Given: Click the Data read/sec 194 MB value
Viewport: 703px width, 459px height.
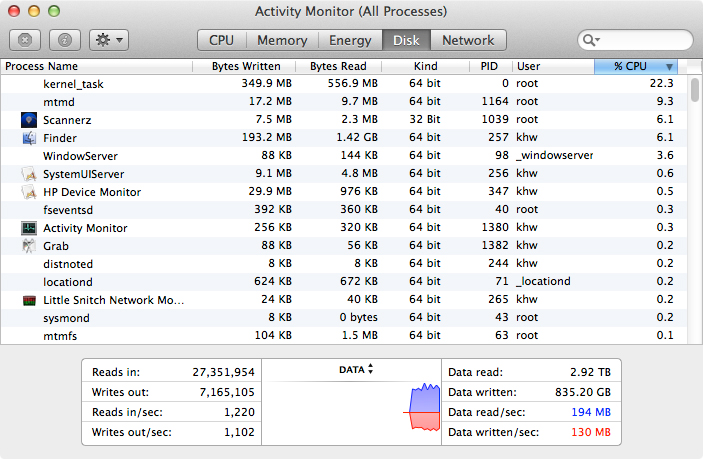Looking at the screenshot, I should point(591,412).
